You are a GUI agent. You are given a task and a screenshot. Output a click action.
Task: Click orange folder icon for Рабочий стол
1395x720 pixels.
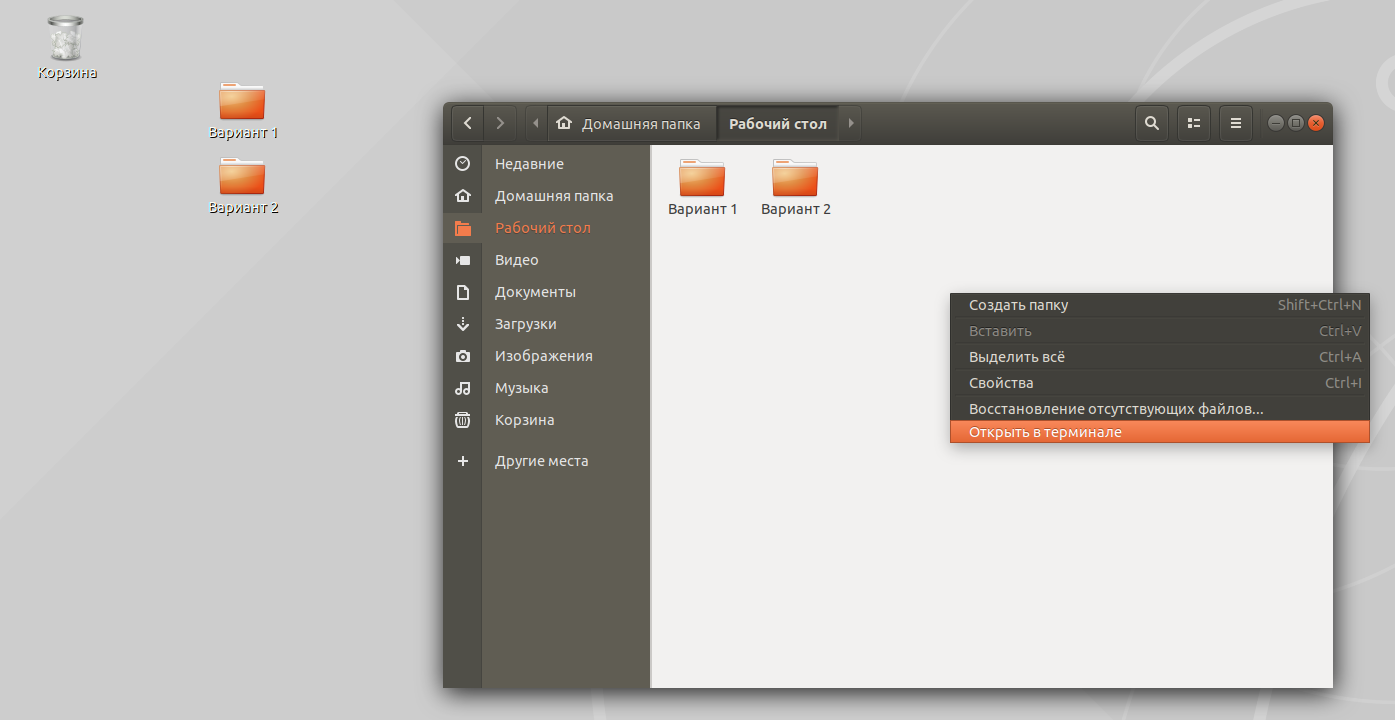tap(462, 228)
